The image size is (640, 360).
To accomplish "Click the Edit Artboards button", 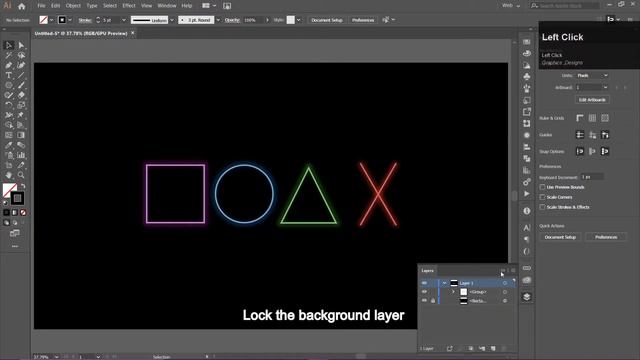I will [592, 100].
